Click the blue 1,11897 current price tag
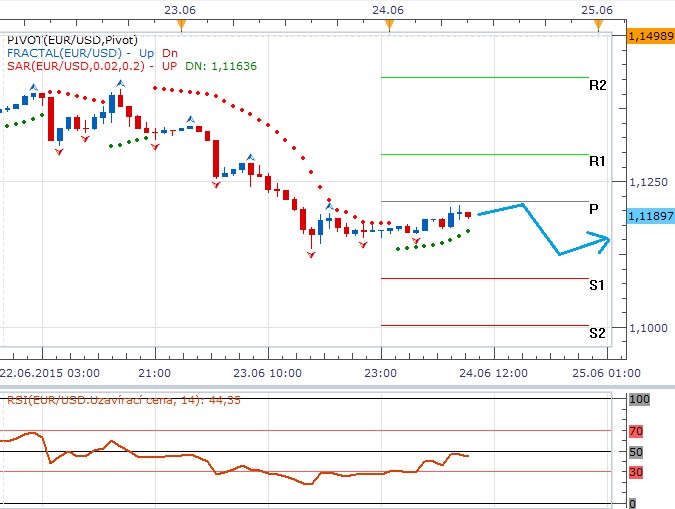 coord(650,215)
